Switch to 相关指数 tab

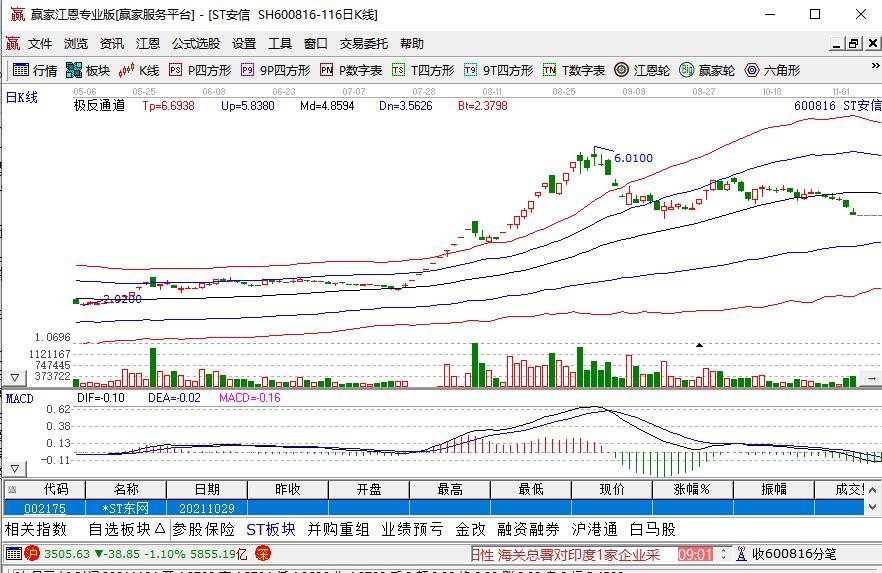[36, 529]
